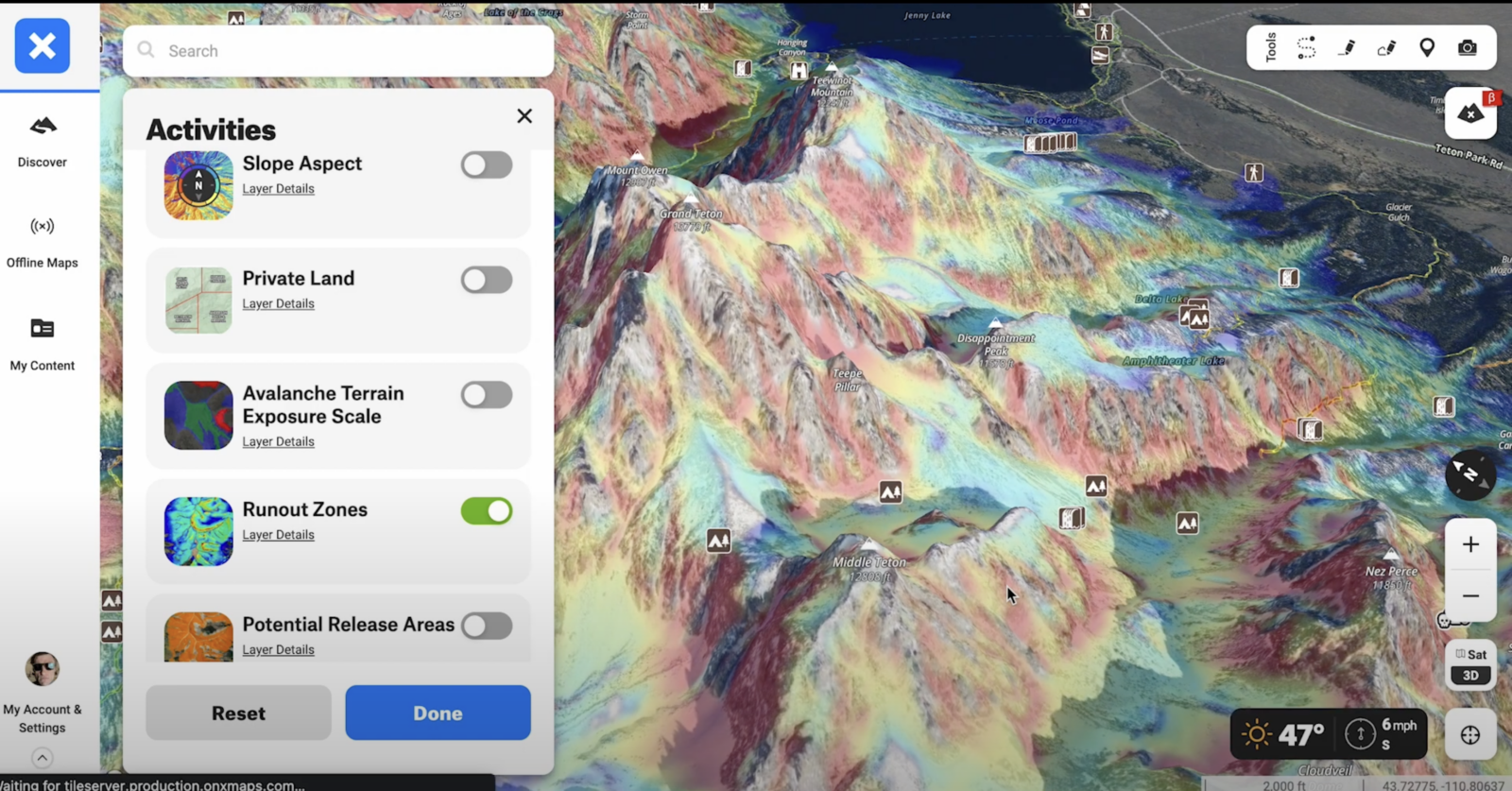Toggle Avalanche Terrain Exposure Scale on
The height and width of the screenshot is (791, 1512).
[x=487, y=395]
